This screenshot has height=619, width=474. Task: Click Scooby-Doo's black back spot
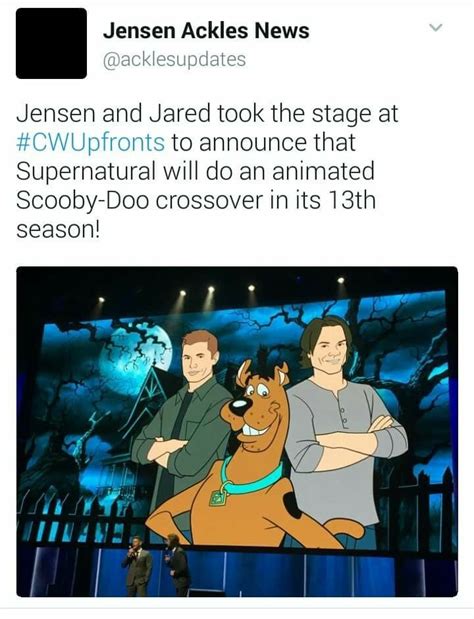click(292, 505)
